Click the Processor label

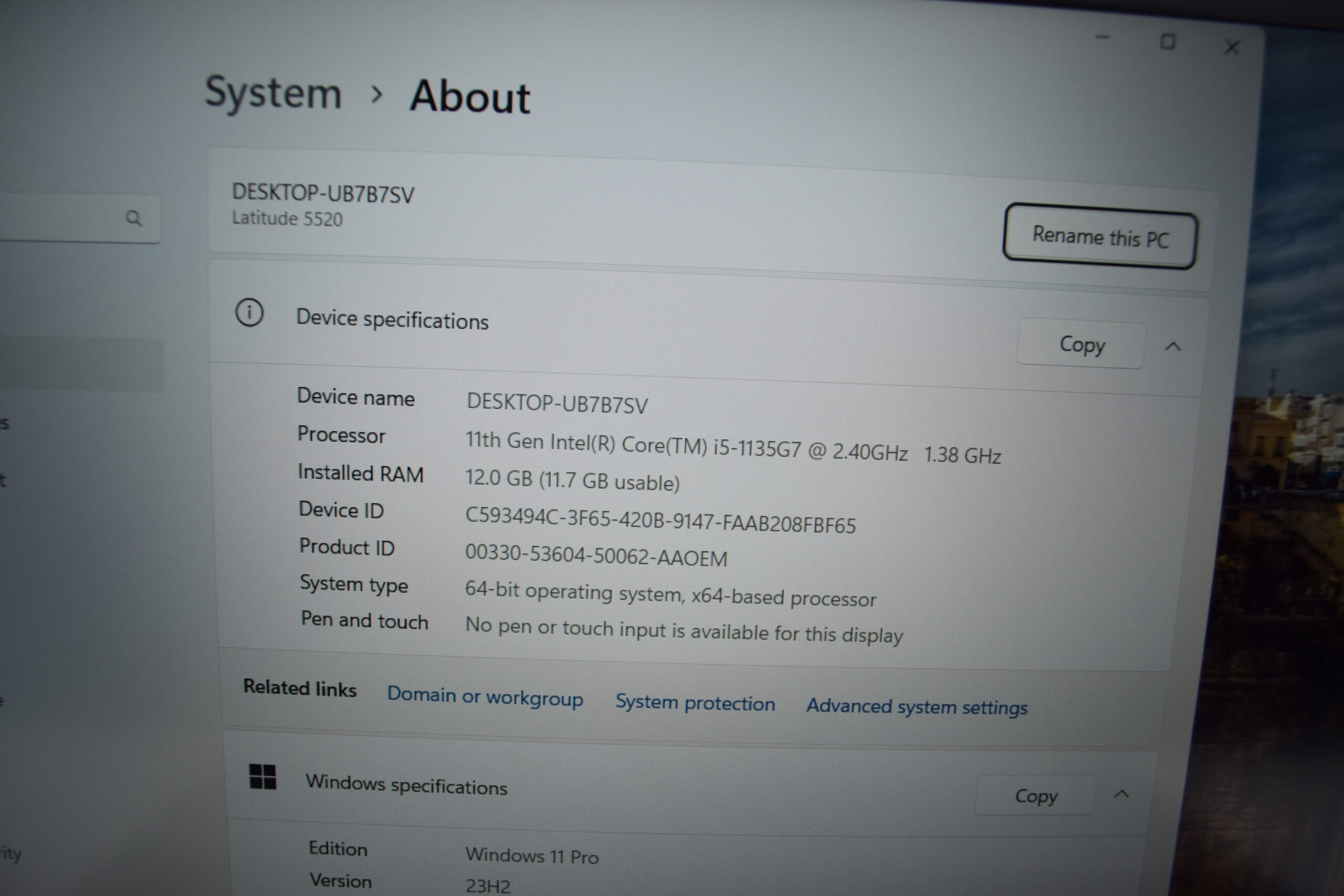pos(341,435)
